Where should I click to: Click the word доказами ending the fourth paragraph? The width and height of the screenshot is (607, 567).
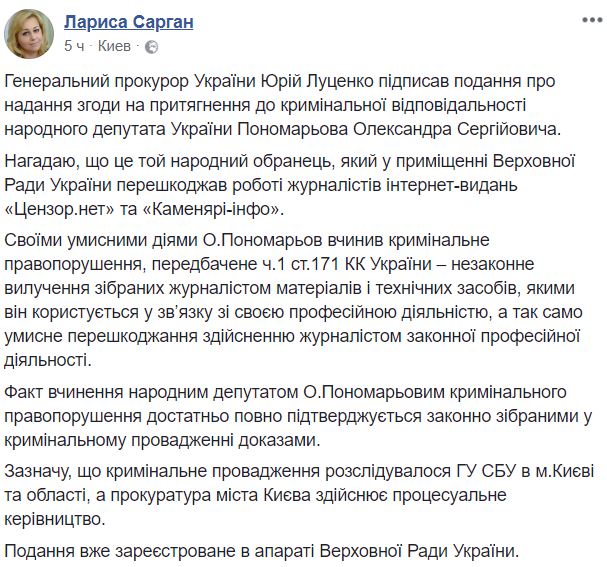click(280, 440)
